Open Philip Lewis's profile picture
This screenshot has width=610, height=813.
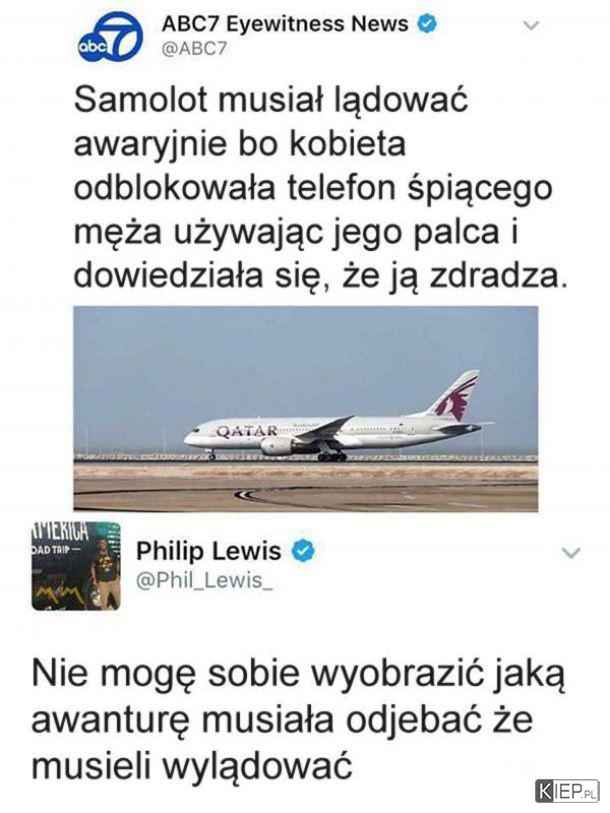pos(76,565)
